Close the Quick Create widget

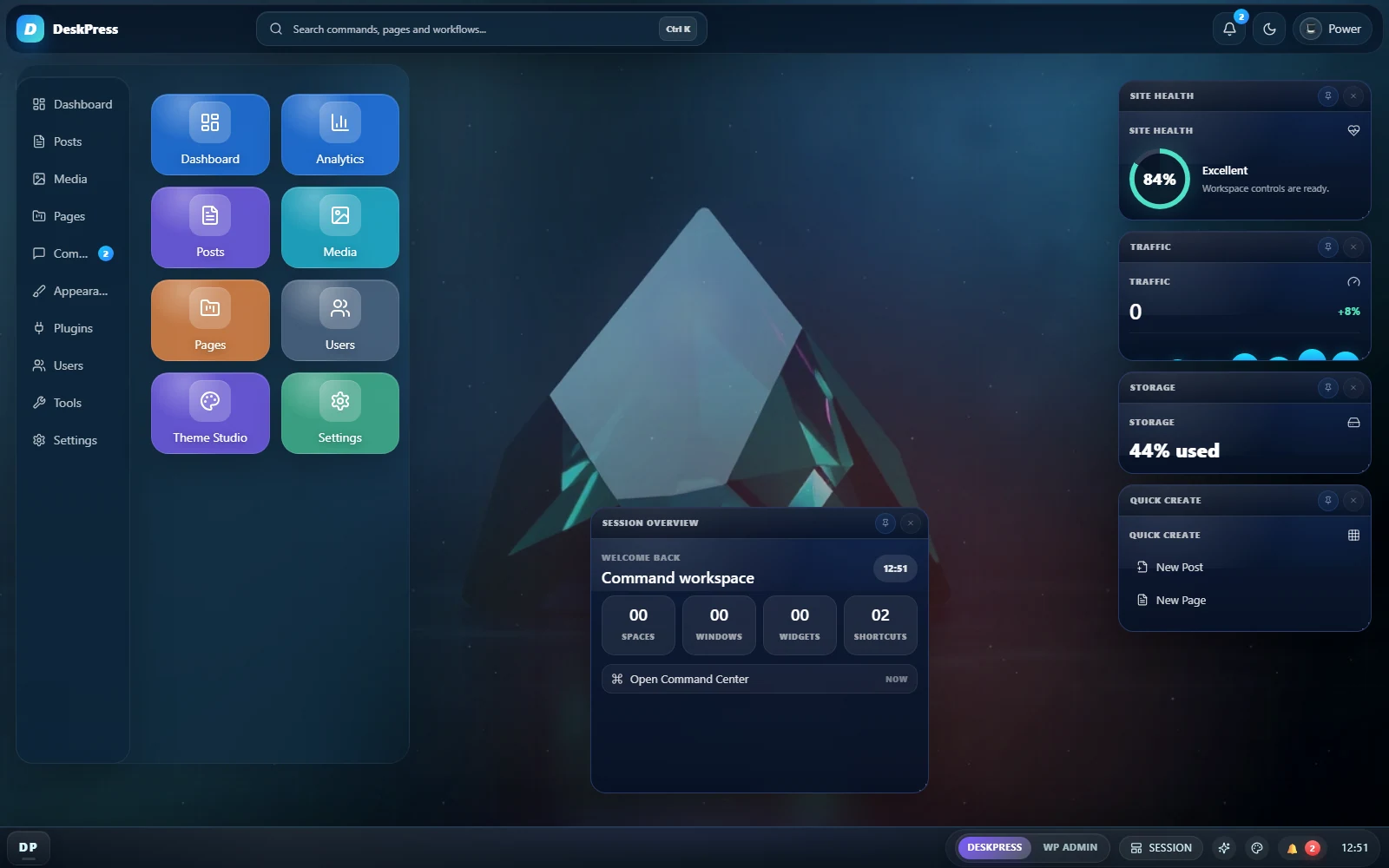tap(1353, 501)
